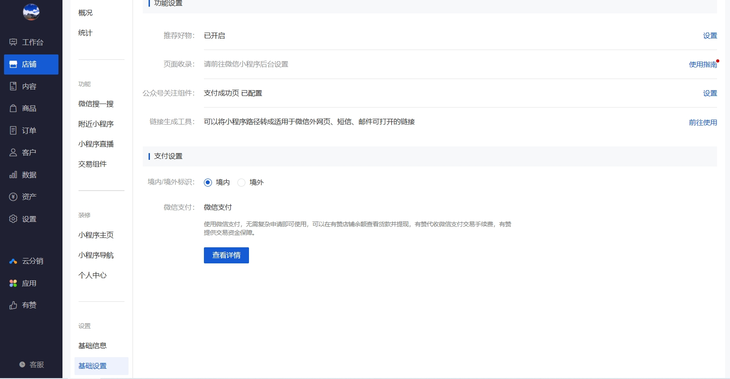Viewport: 730px width, 379px height.
Task: Open 附近小程序 menu item
Action: [x=96, y=124]
